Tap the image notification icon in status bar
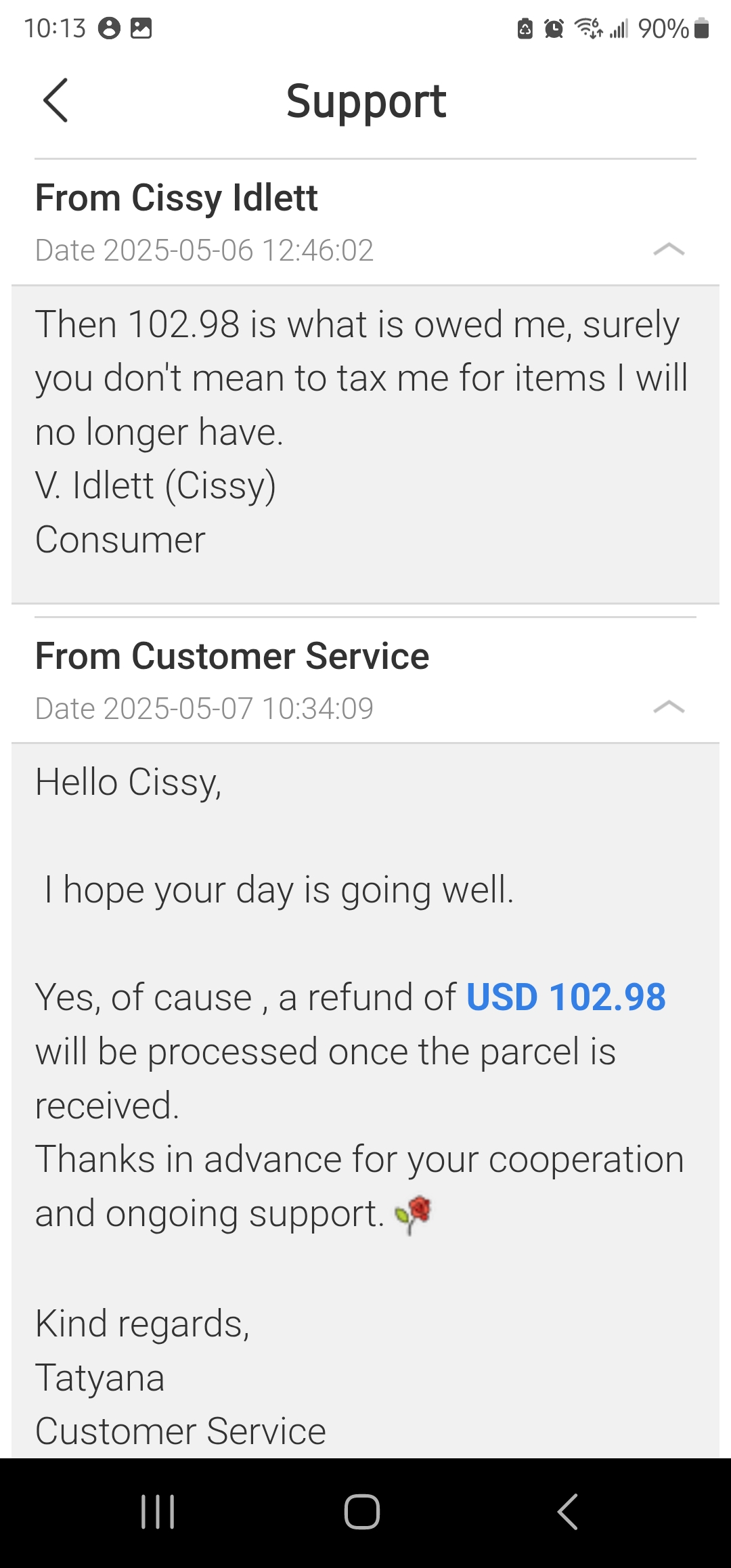 click(141, 28)
